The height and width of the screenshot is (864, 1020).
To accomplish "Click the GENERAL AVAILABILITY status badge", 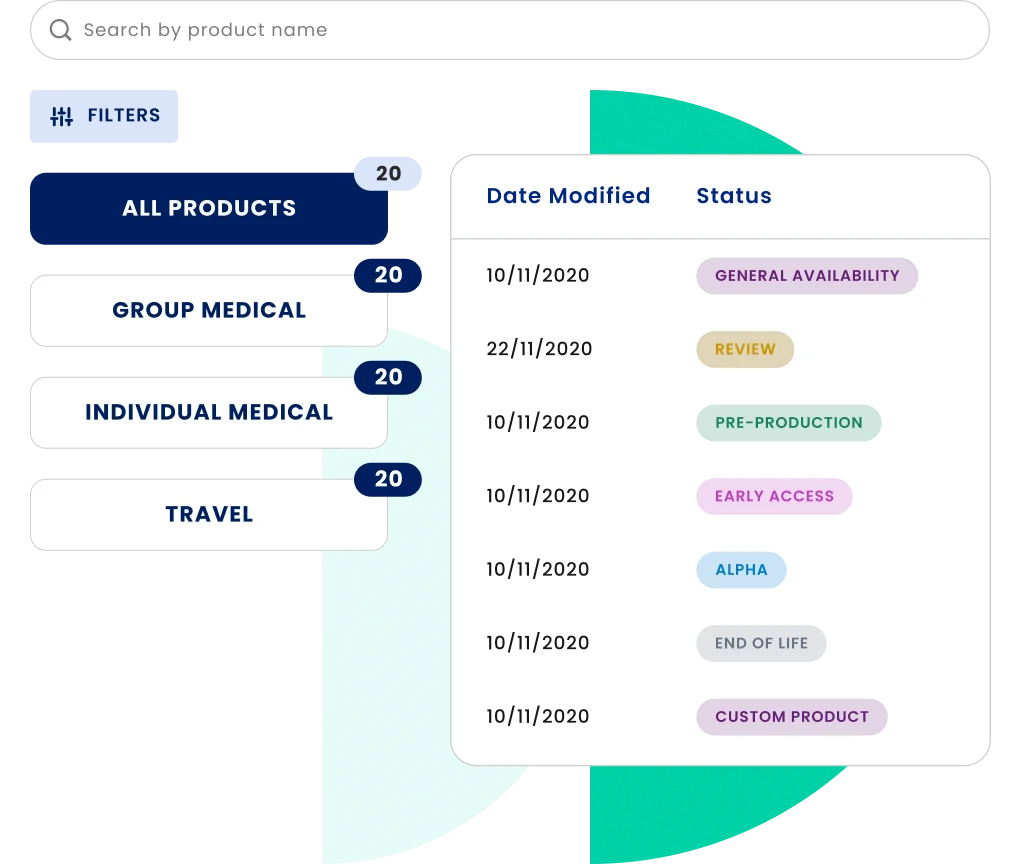I will tap(807, 276).
